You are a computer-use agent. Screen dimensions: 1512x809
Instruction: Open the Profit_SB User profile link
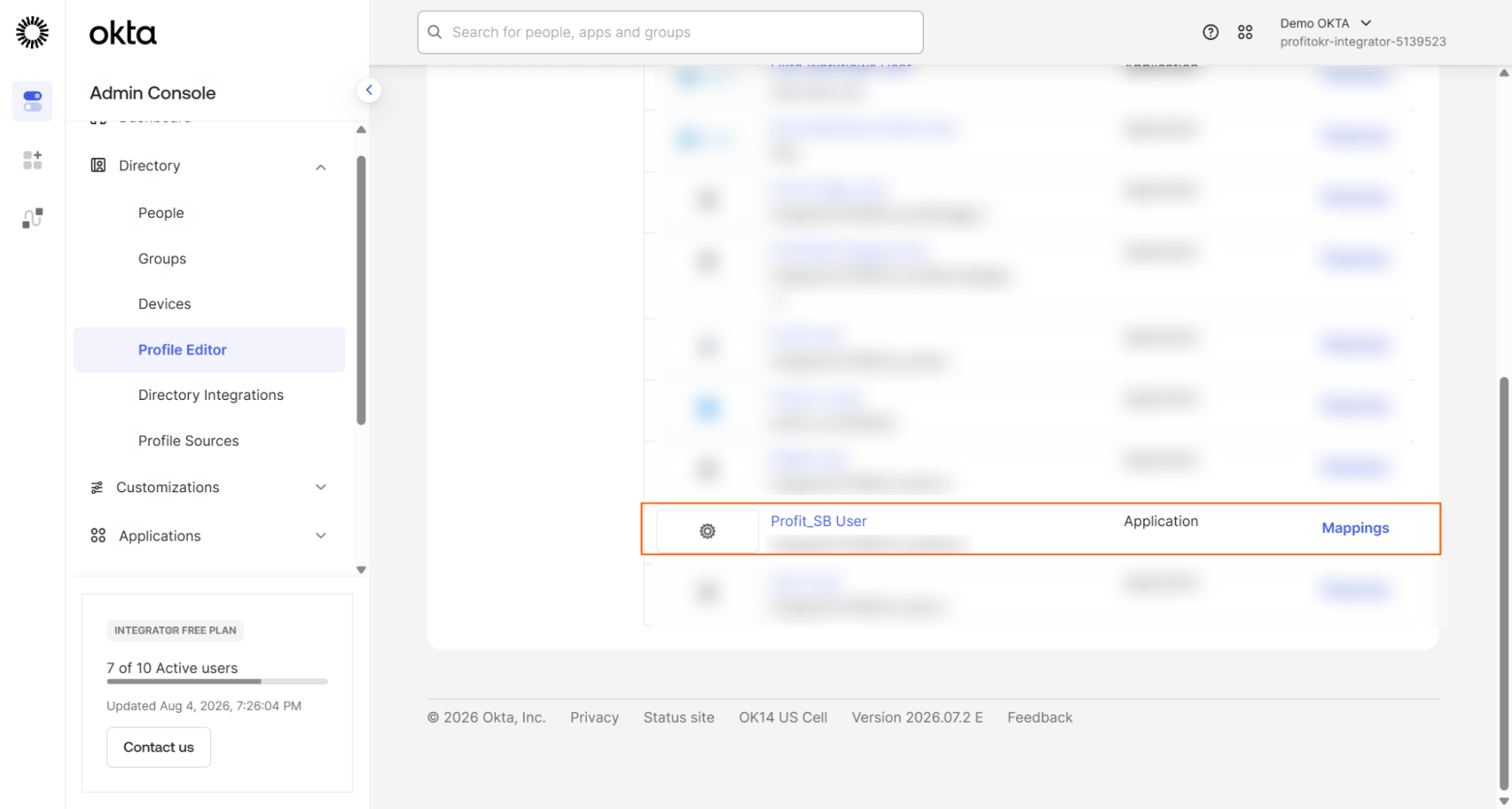(x=818, y=521)
